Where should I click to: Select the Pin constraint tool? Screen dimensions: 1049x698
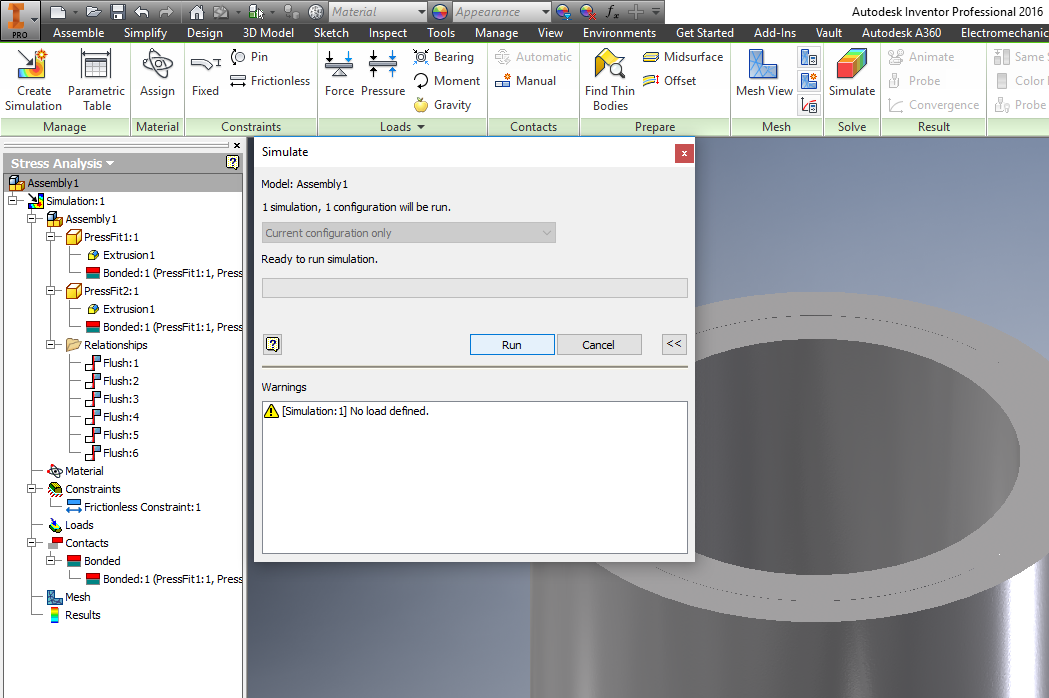(250, 57)
